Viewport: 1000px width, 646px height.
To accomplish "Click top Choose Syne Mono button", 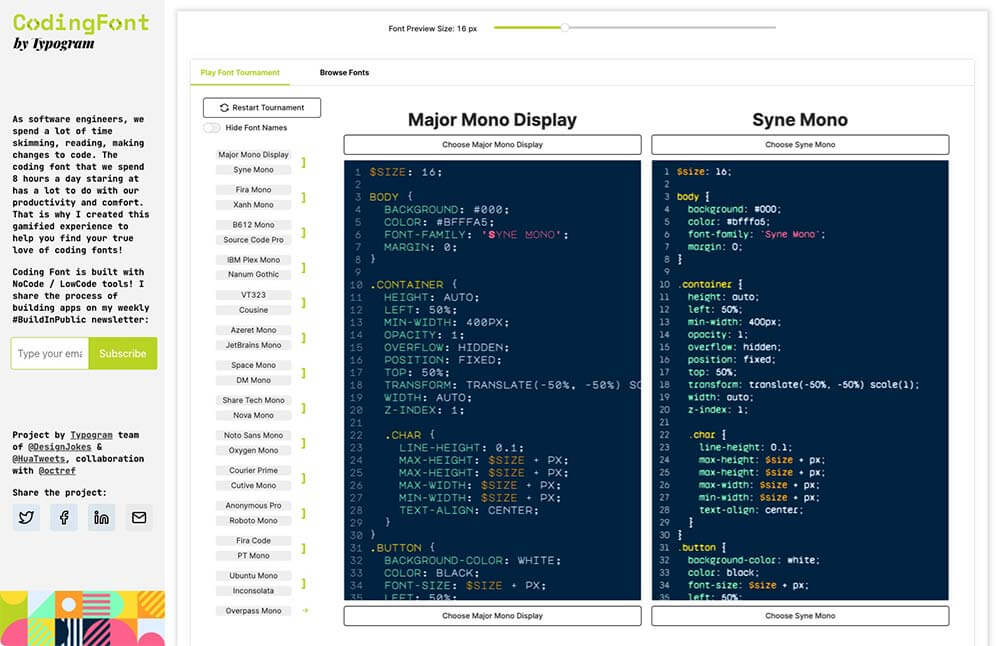I will [800, 145].
